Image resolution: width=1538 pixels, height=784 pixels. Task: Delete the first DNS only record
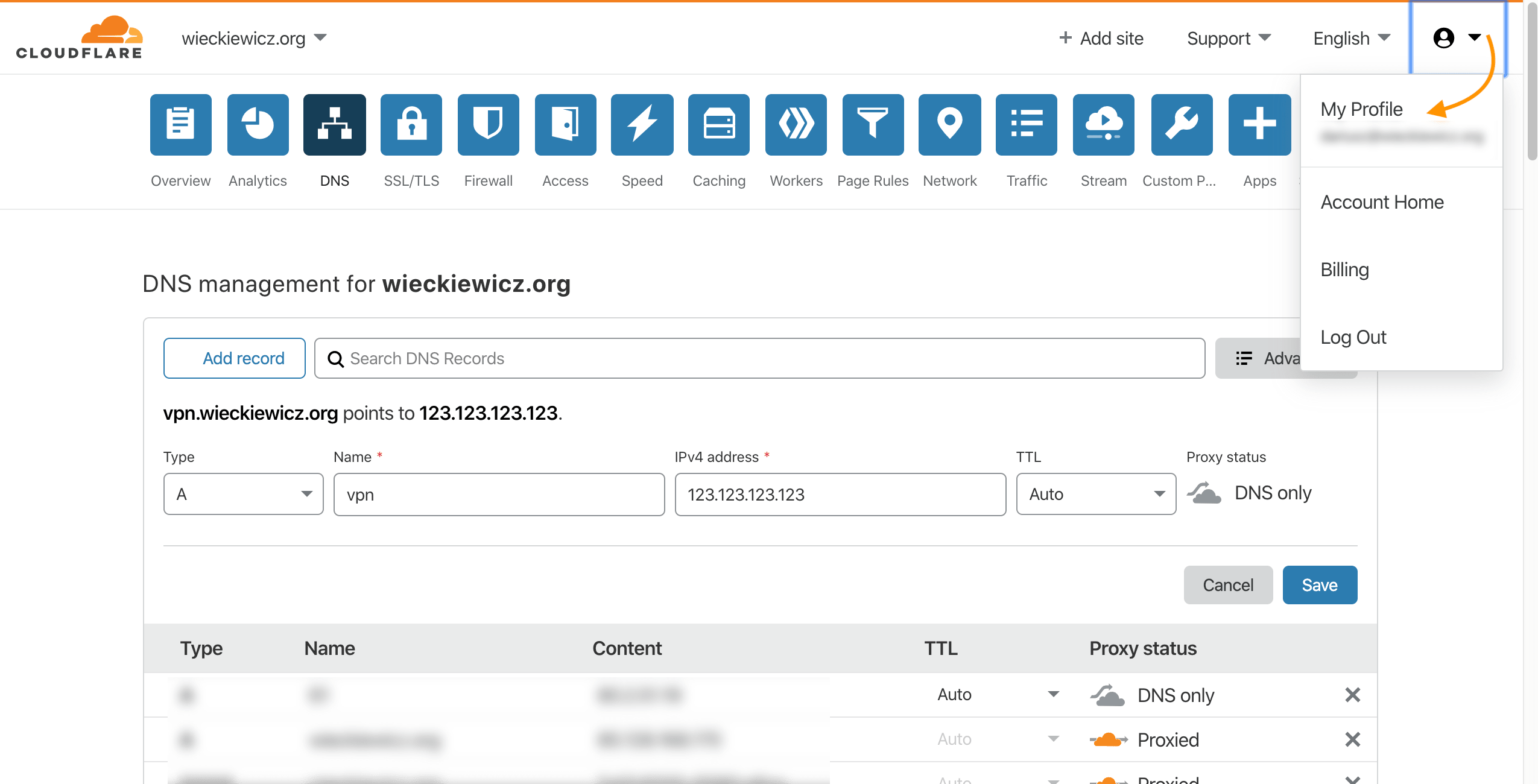1352,695
